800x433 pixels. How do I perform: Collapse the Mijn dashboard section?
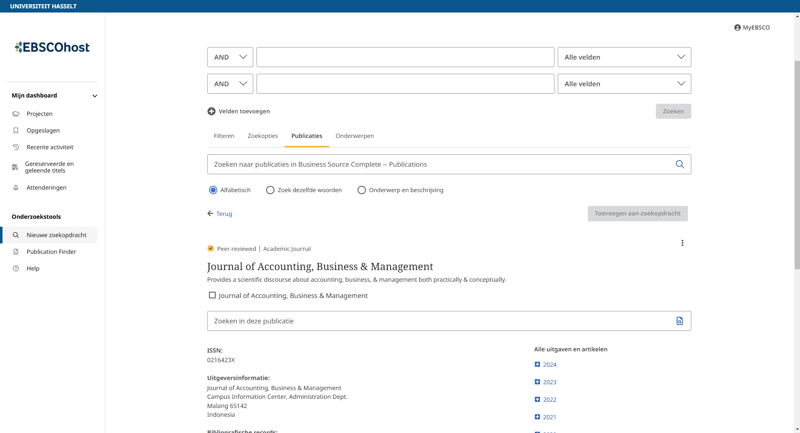click(x=94, y=96)
